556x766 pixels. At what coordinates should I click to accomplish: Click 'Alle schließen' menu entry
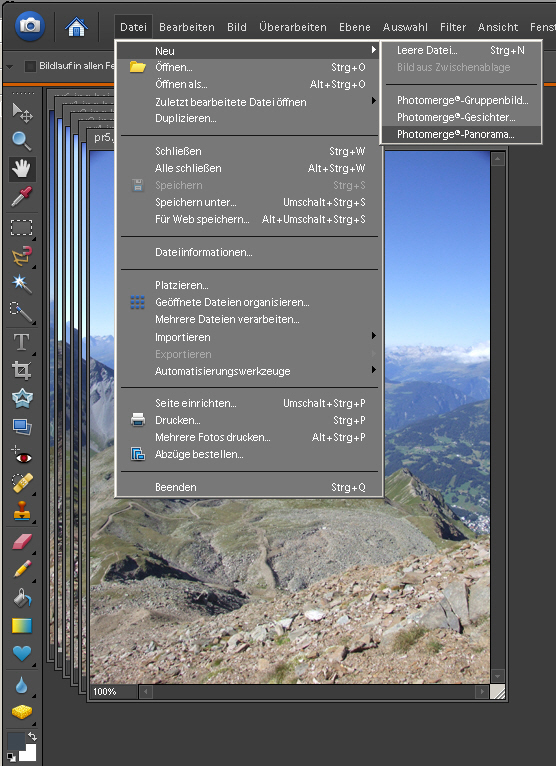[249, 168]
